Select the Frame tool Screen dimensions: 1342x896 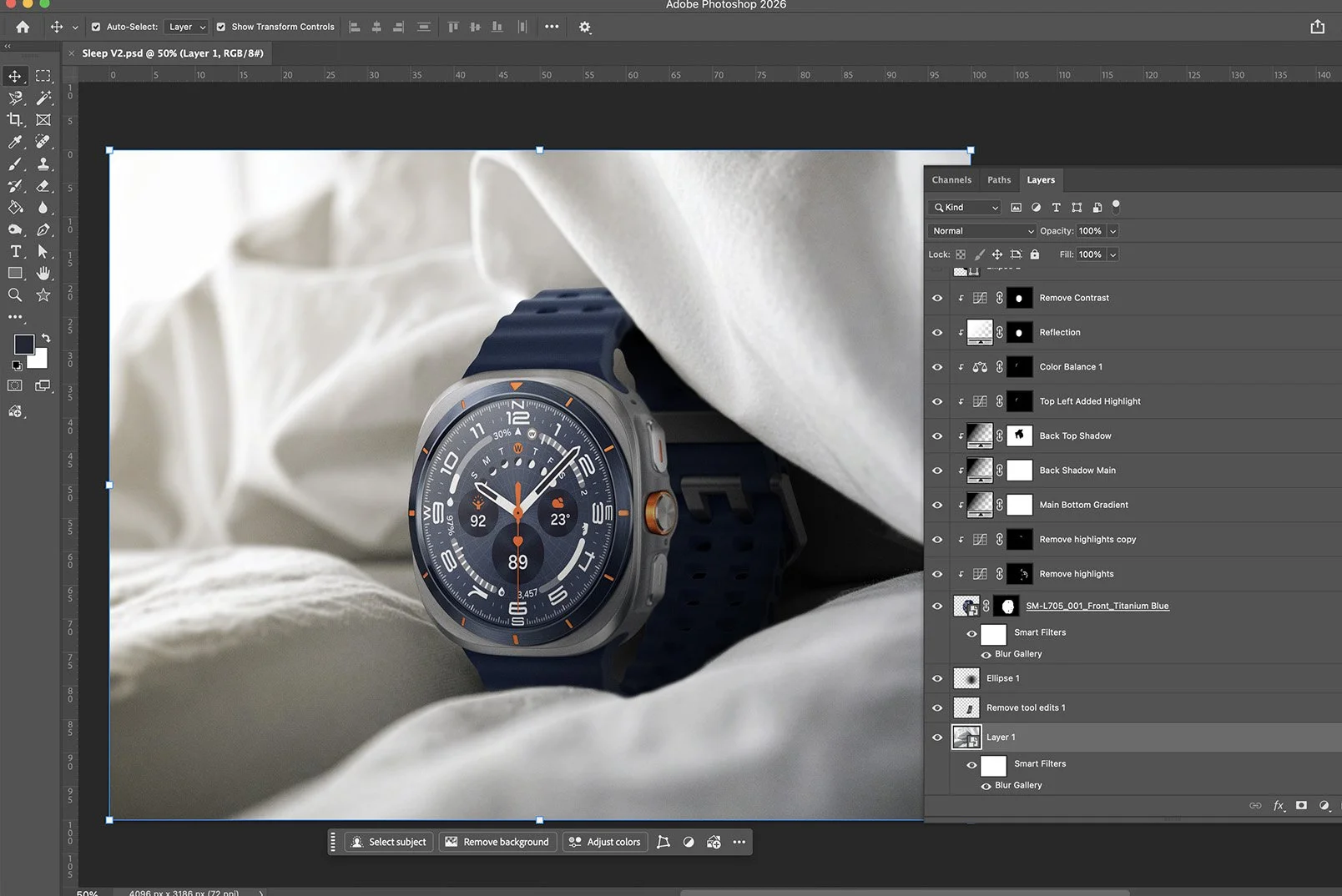pyautogui.click(x=43, y=120)
